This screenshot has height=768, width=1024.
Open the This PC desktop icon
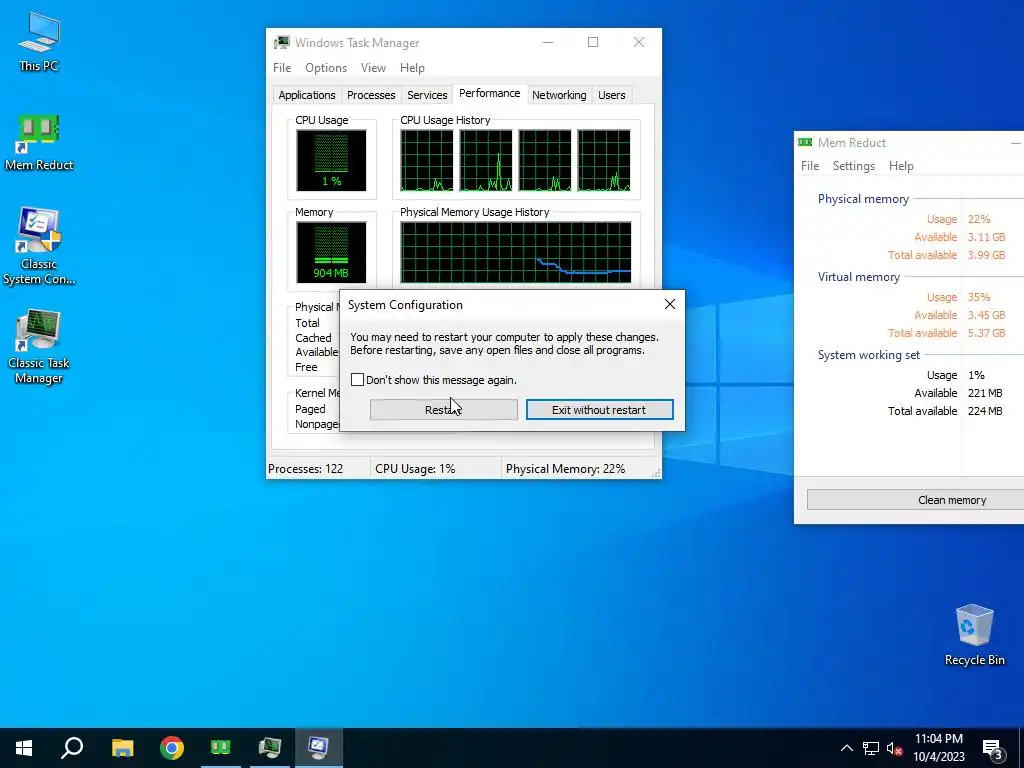click(39, 42)
